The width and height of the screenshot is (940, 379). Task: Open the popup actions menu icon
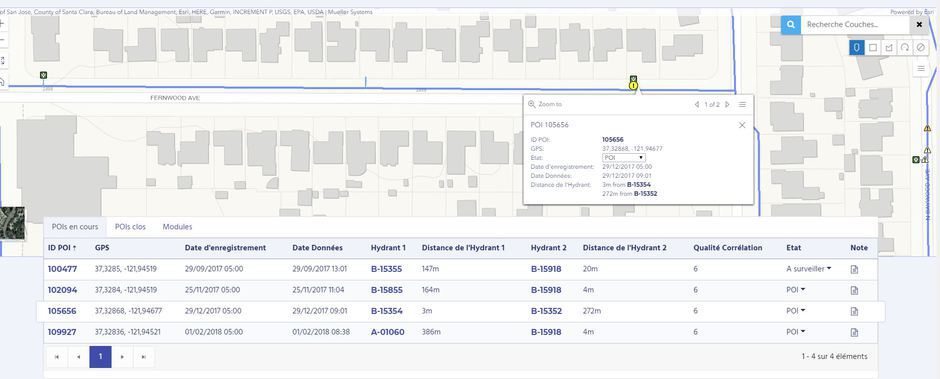point(742,104)
